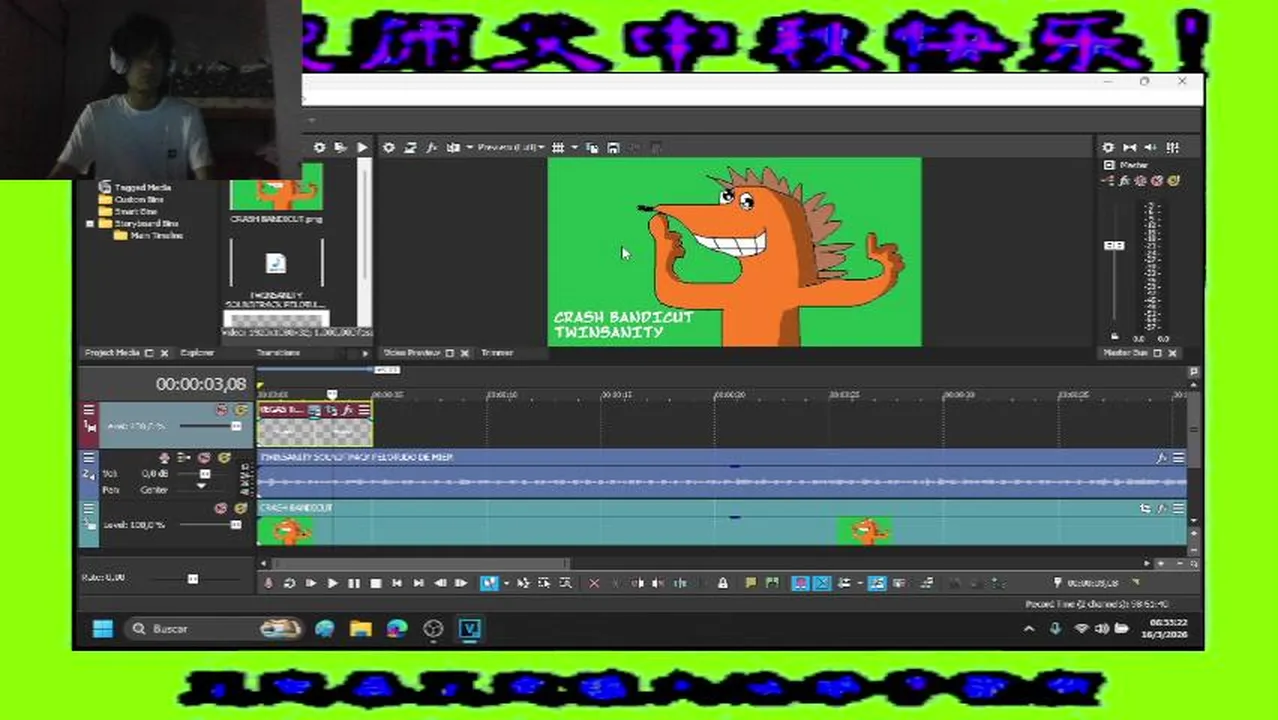Pause playback in transport bar

(354, 583)
